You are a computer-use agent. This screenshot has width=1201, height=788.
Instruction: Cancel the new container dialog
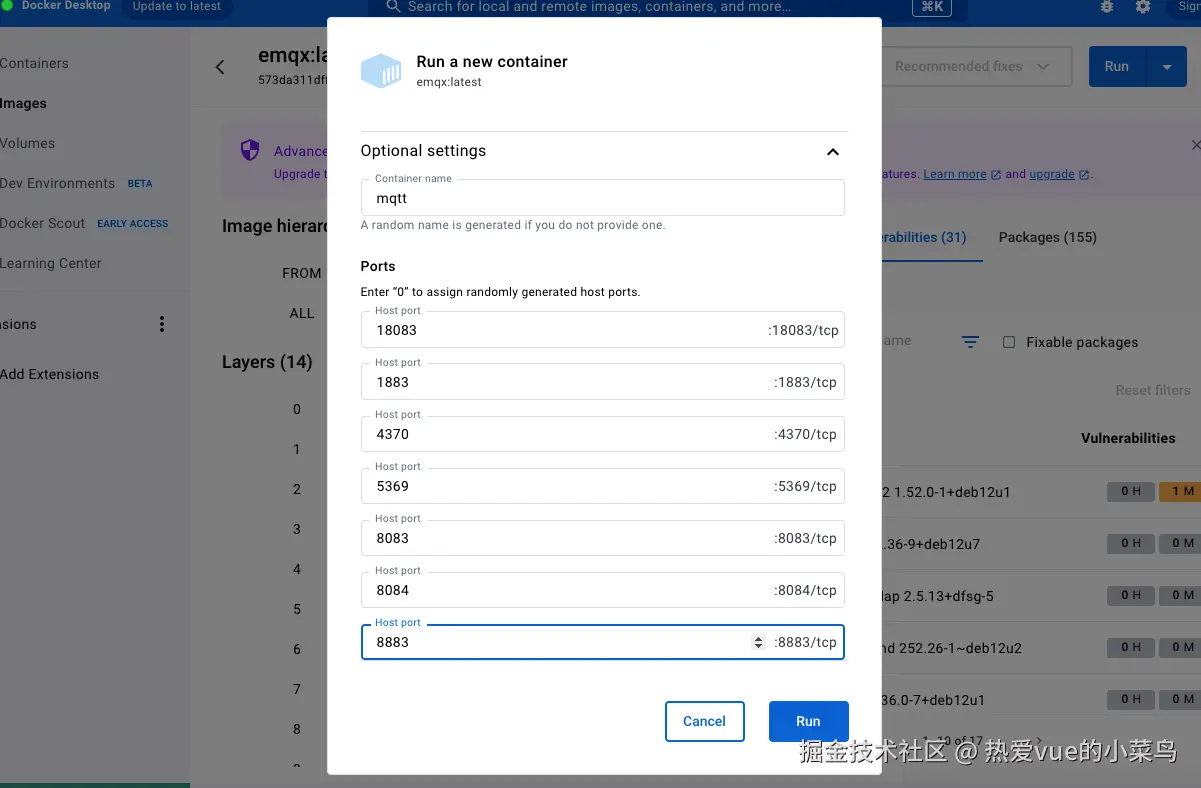click(x=705, y=721)
